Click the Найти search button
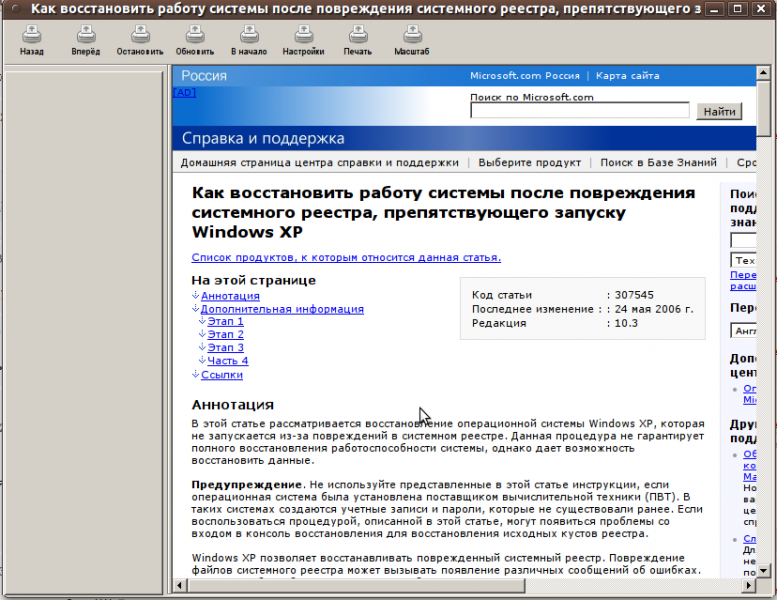Image resolution: width=777 pixels, height=600 pixels. tap(719, 112)
